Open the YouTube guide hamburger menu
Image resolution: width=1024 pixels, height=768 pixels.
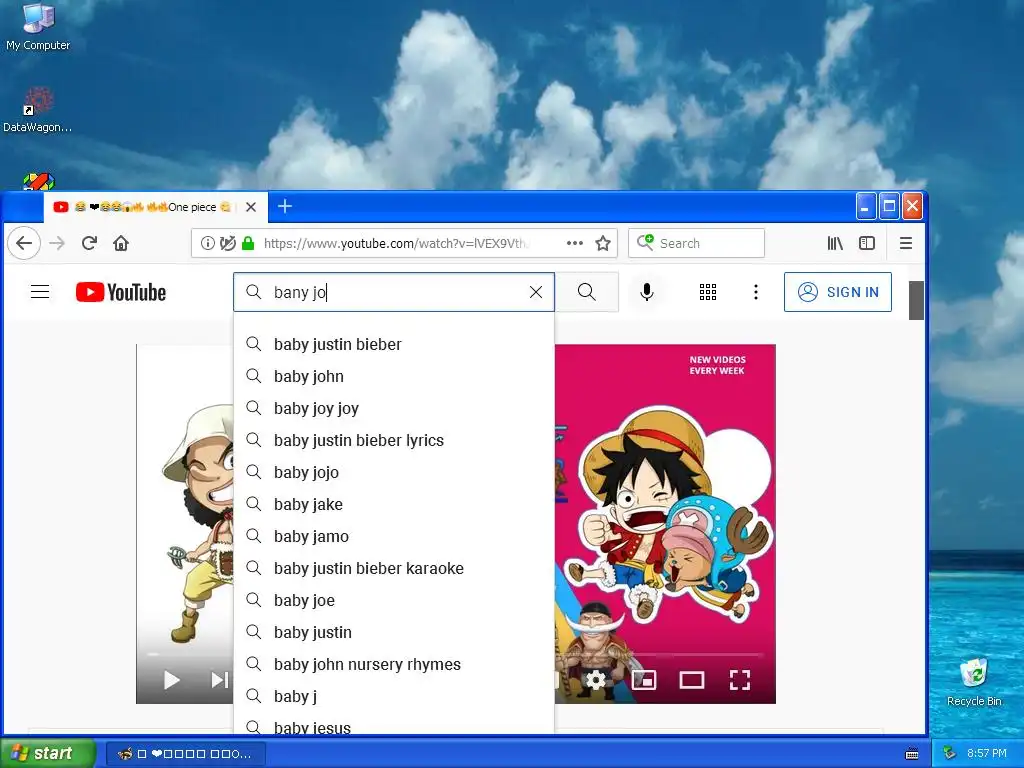click(x=40, y=292)
